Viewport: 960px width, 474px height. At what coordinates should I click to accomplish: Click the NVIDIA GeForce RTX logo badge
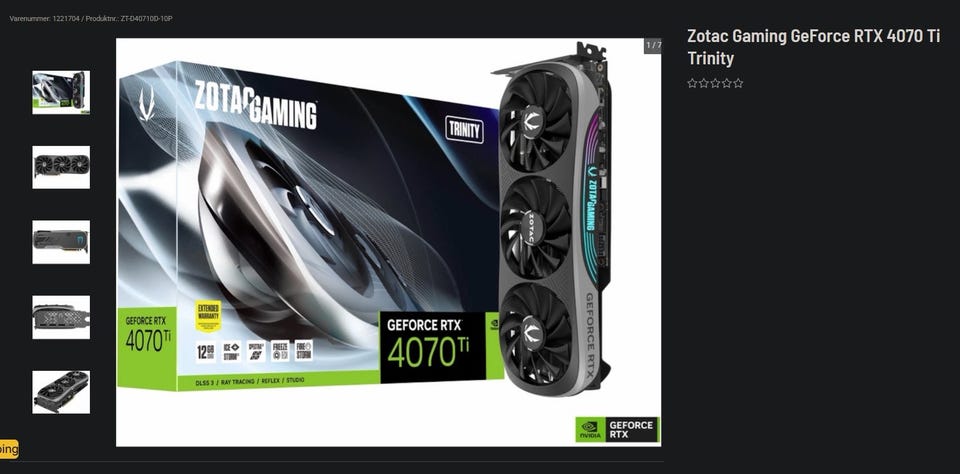point(617,430)
